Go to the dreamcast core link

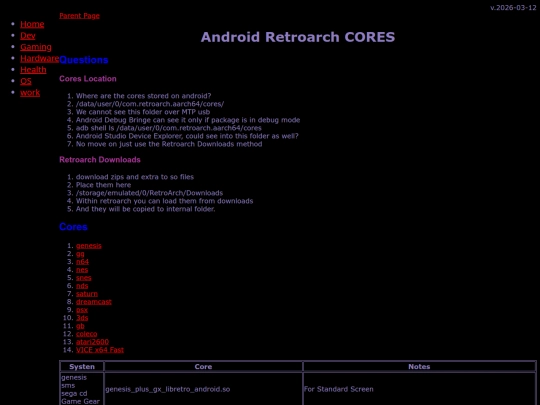click(94, 302)
